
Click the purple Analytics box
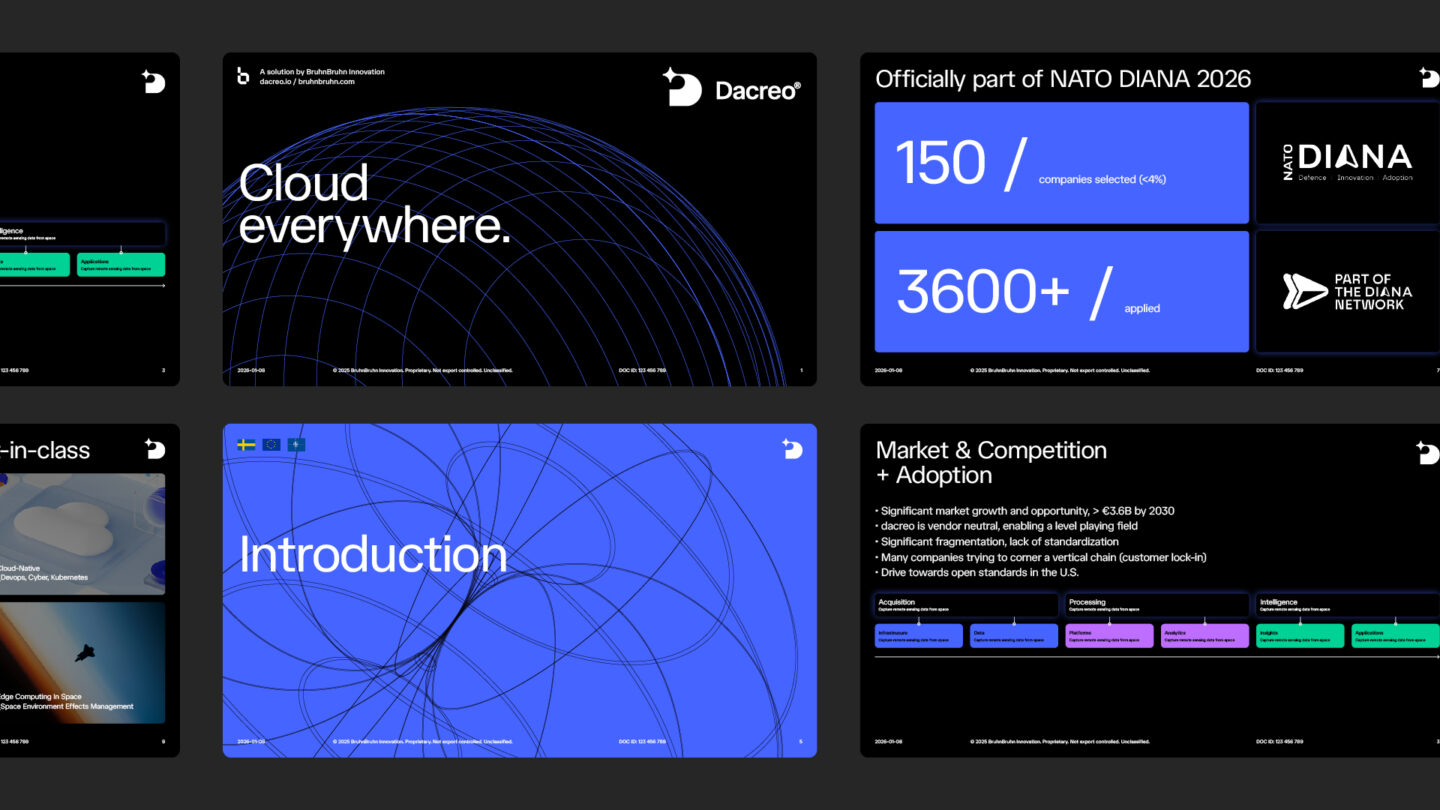1205,636
